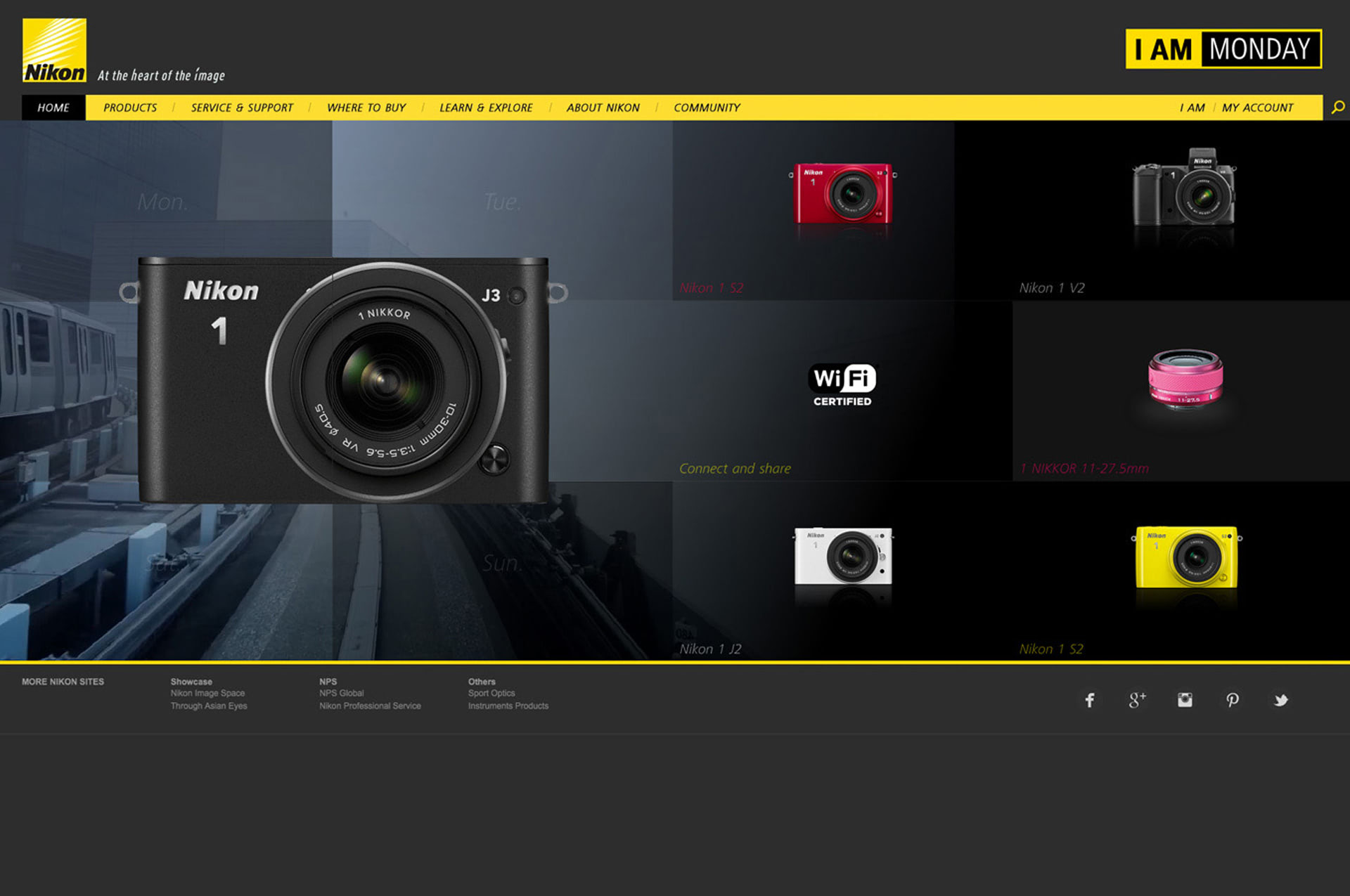Open LEARN & EXPLORE menu
Viewport: 1350px width, 896px height.
486,108
